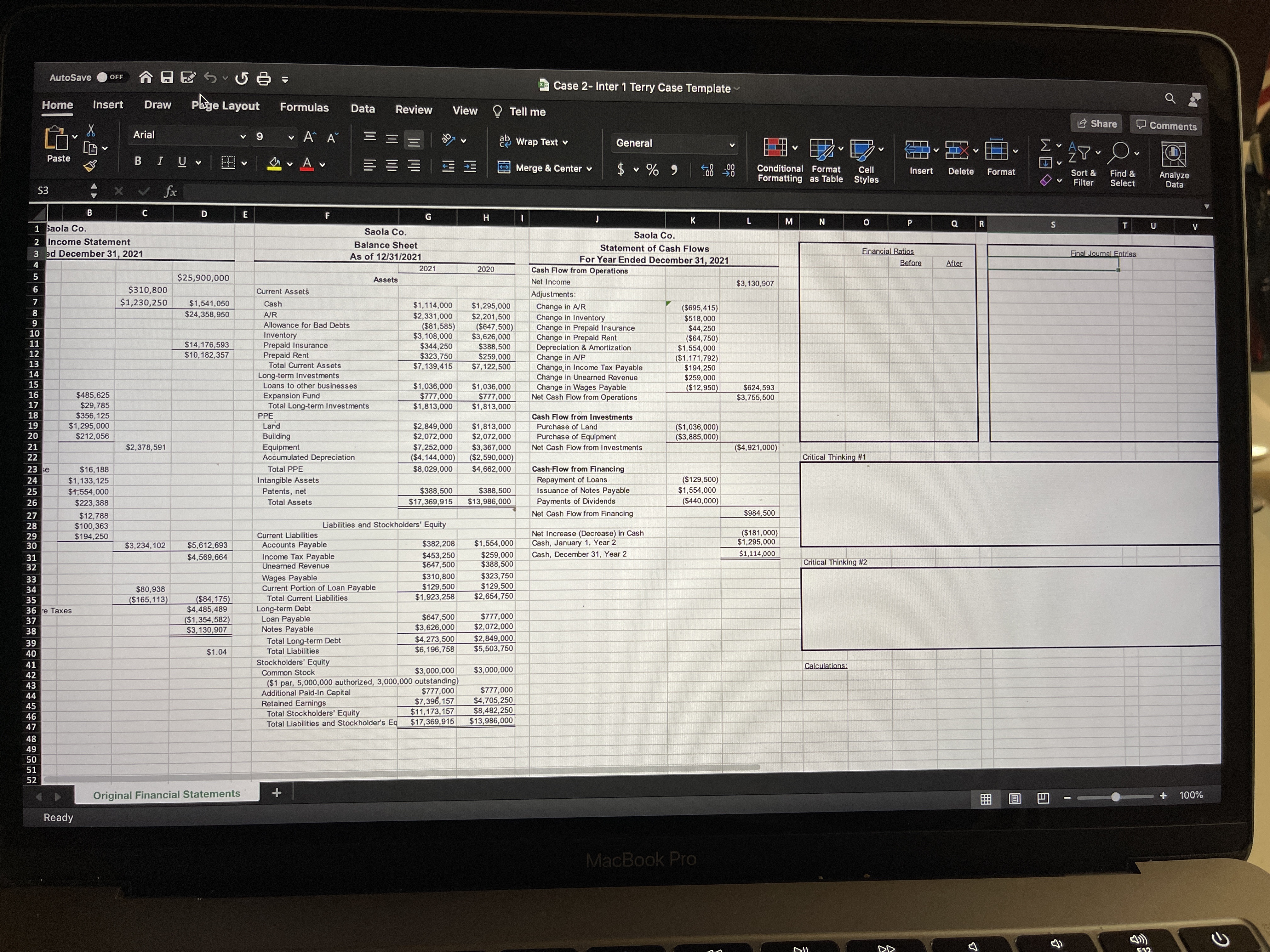
Task: Click the Save disk icon
Action: 167,77
